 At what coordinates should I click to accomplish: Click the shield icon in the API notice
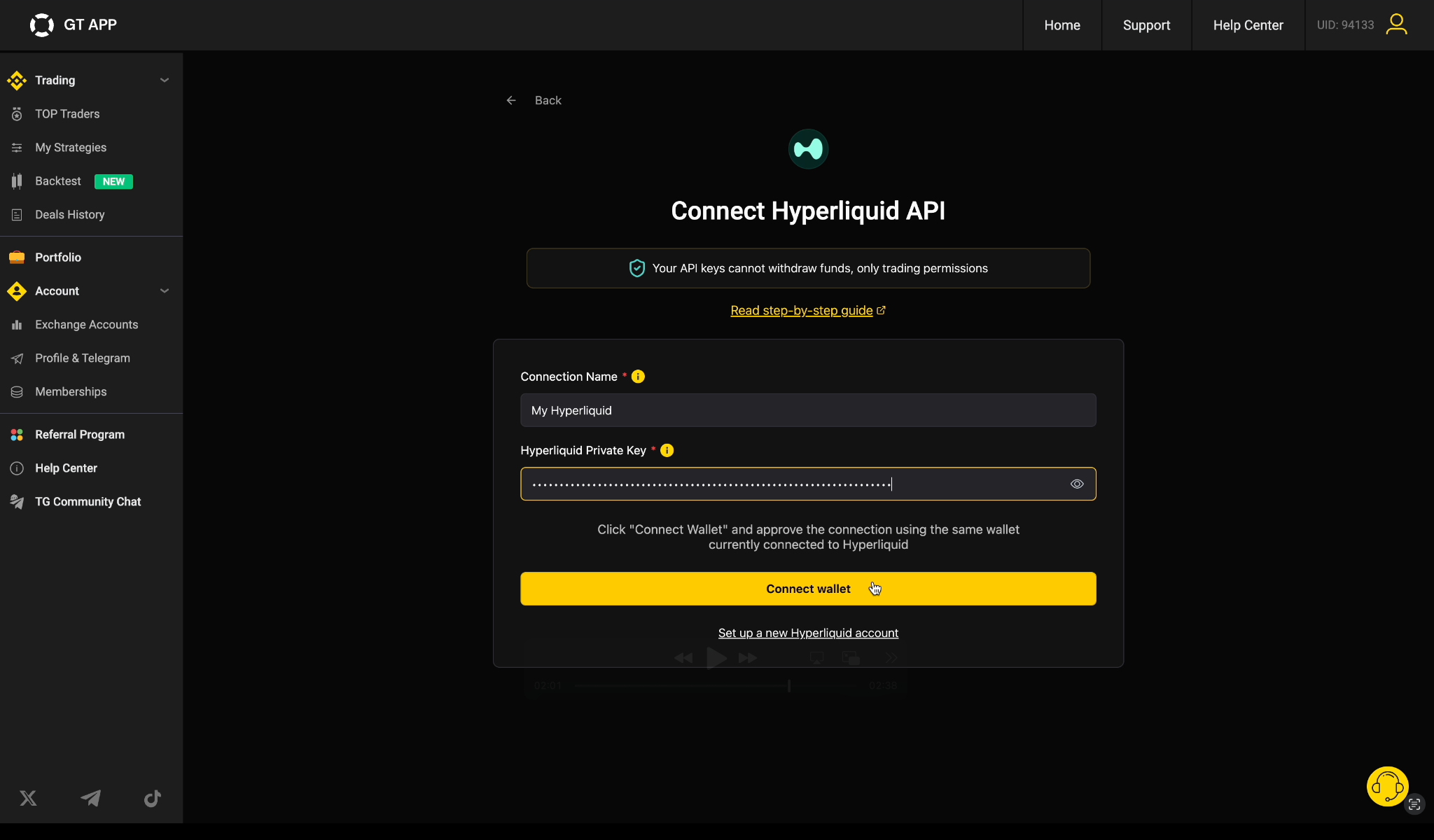(x=636, y=268)
